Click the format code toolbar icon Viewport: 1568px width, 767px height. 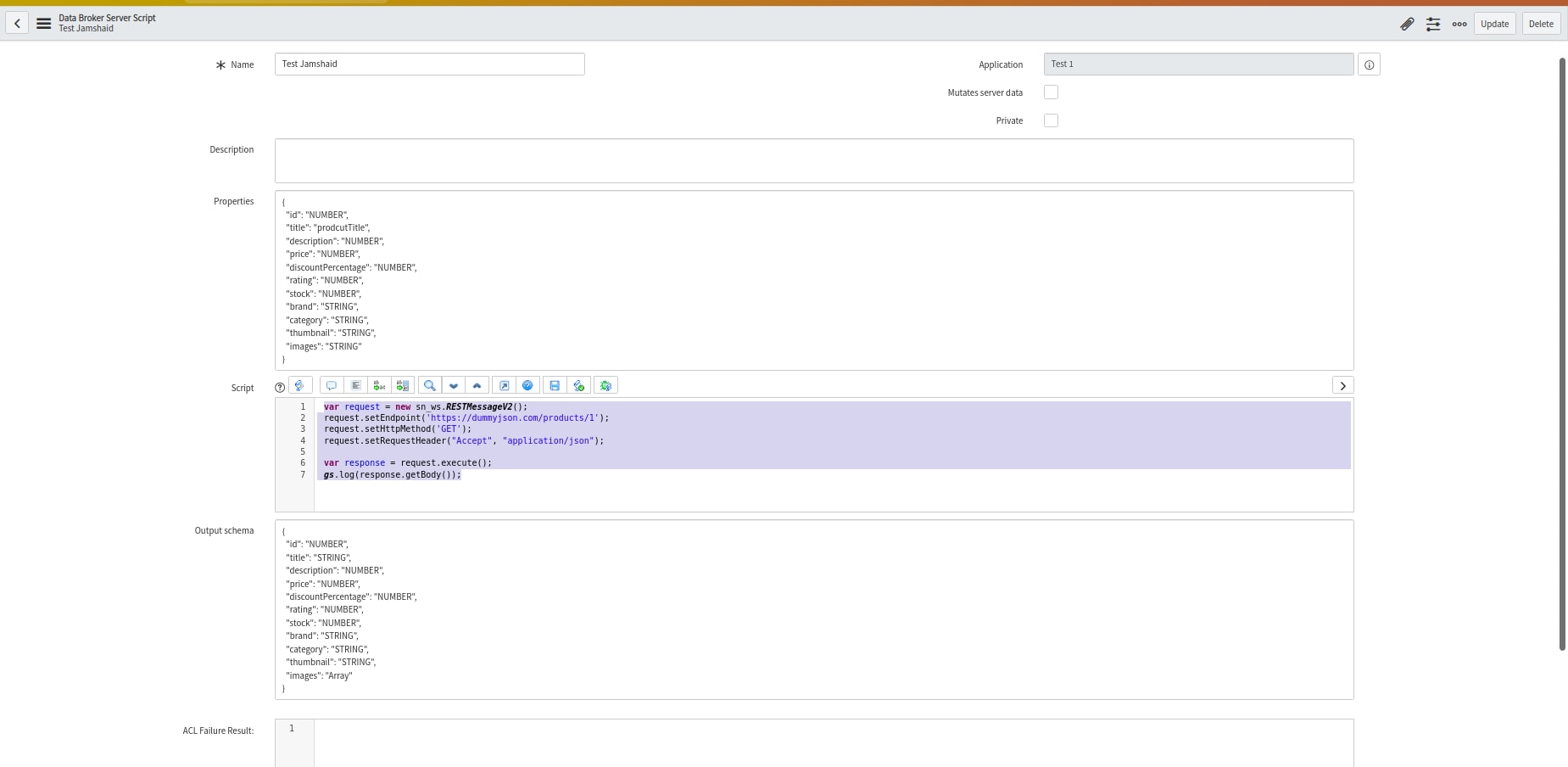click(355, 386)
